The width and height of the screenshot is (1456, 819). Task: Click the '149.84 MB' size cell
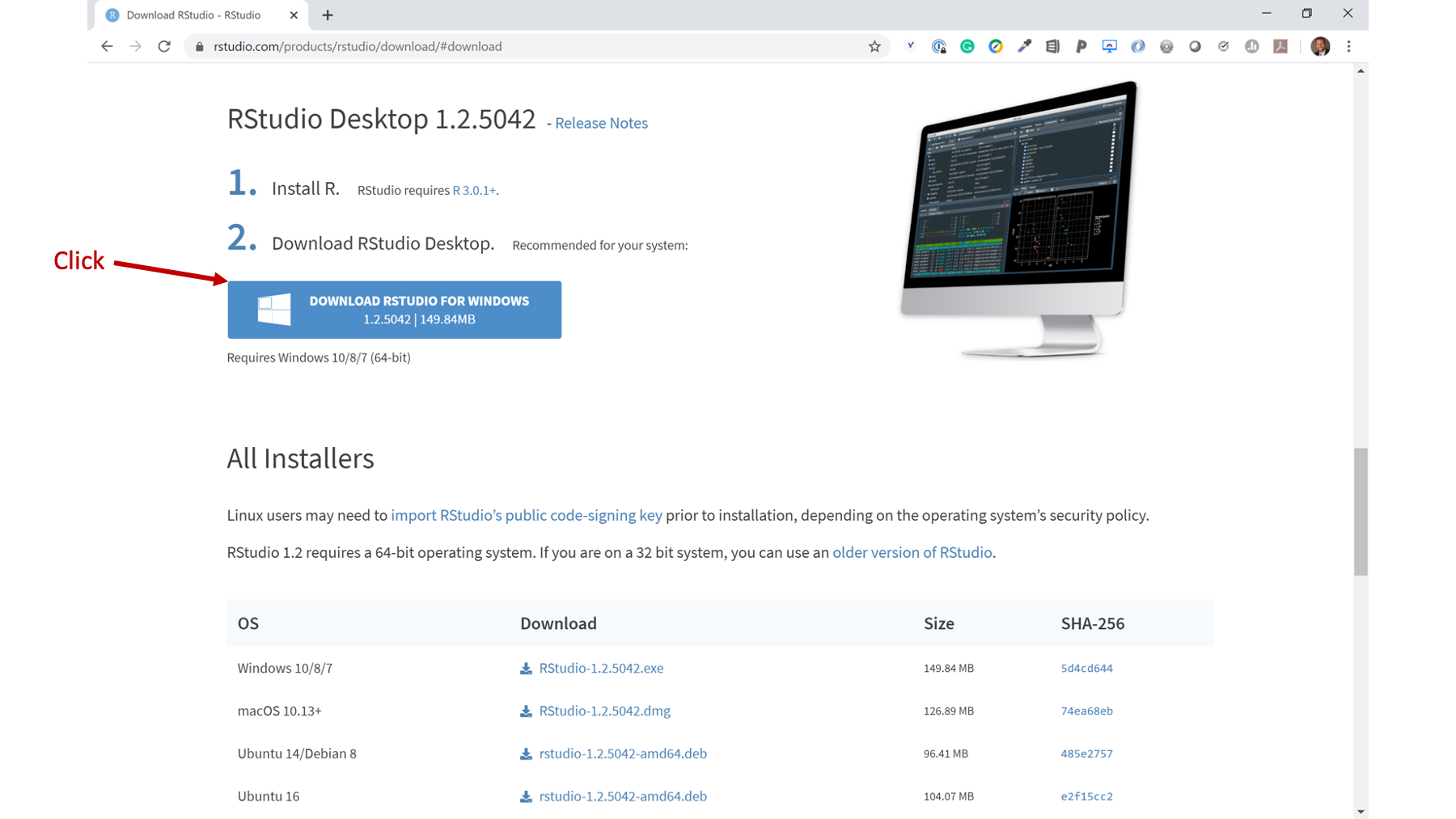pos(949,668)
